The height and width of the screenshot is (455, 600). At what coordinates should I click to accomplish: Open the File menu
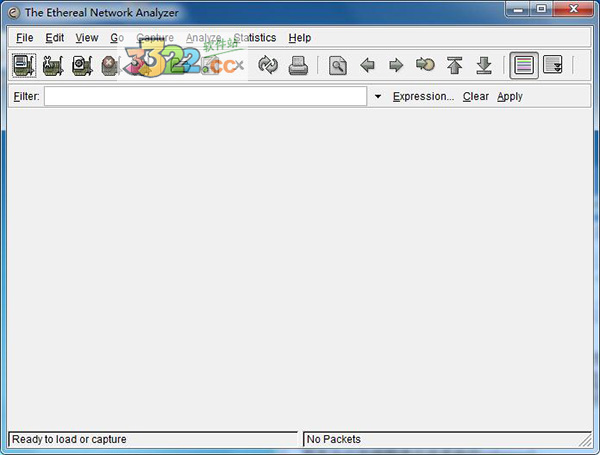[x=24, y=38]
